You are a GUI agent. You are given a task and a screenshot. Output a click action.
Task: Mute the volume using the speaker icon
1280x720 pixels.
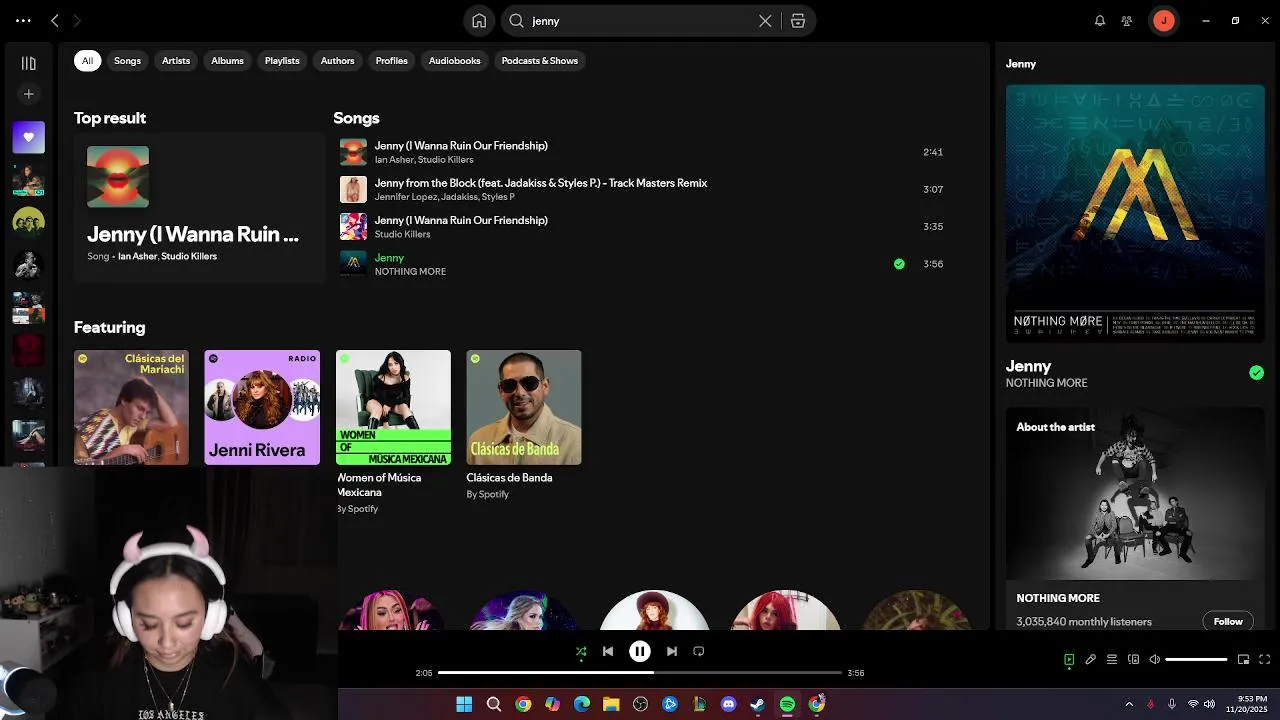pos(1155,660)
